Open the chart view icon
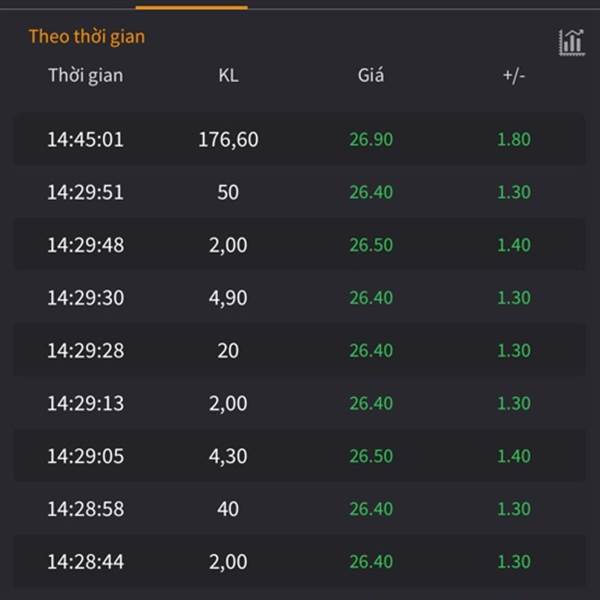 572,42
